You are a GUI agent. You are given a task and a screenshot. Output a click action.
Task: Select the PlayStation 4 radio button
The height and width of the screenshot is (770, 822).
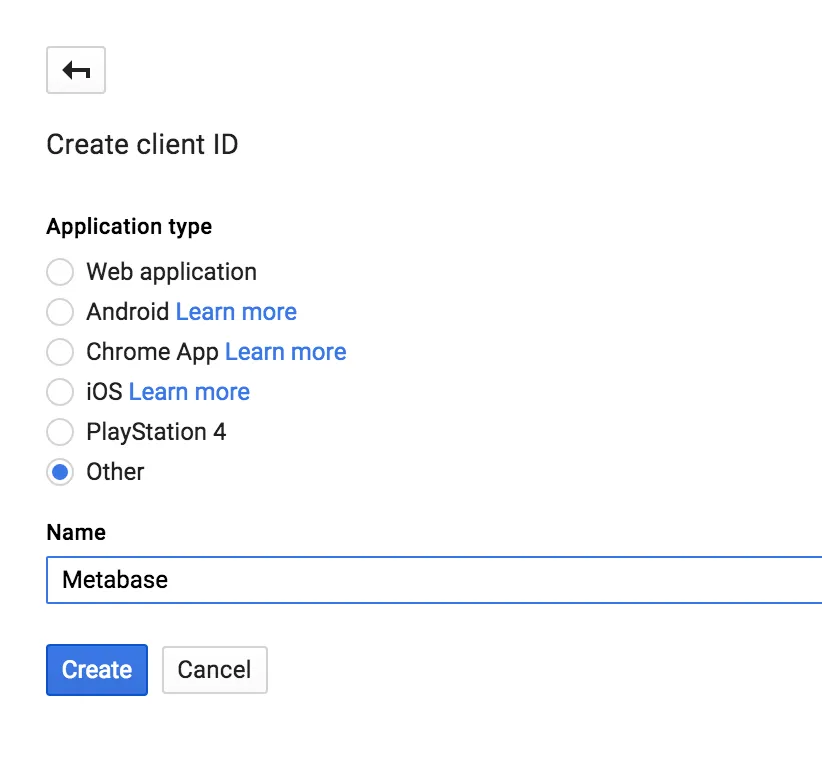pyautogui.click(x=60, y=432)
